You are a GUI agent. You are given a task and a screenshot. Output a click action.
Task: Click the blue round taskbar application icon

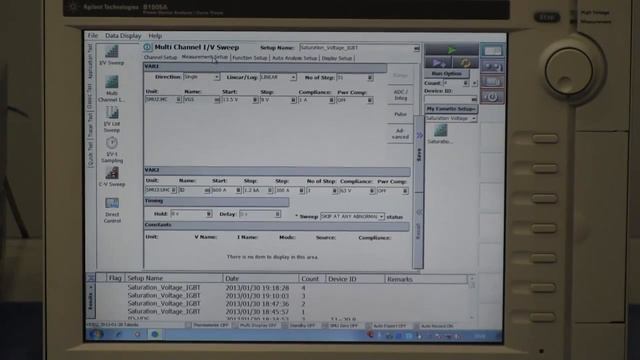click(155, 334)
